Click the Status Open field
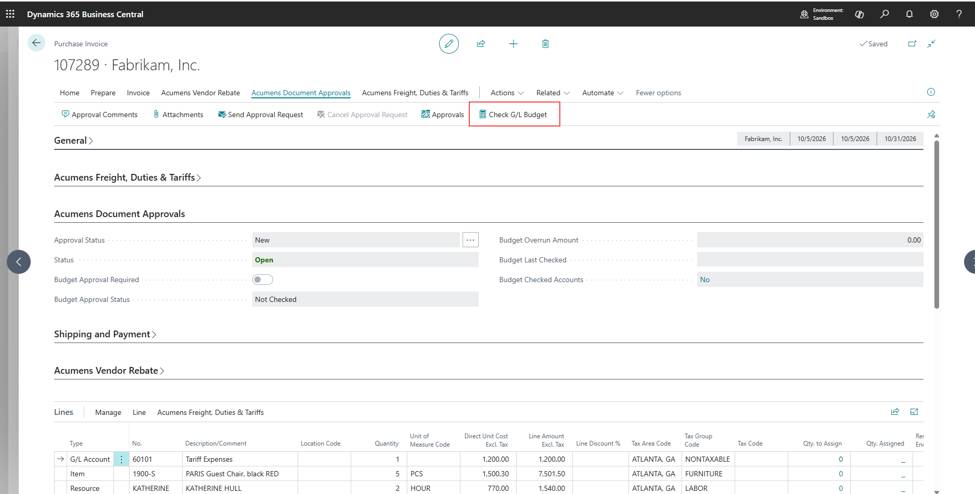This screenshot has width=975, height=494. [x=366, y=259]
